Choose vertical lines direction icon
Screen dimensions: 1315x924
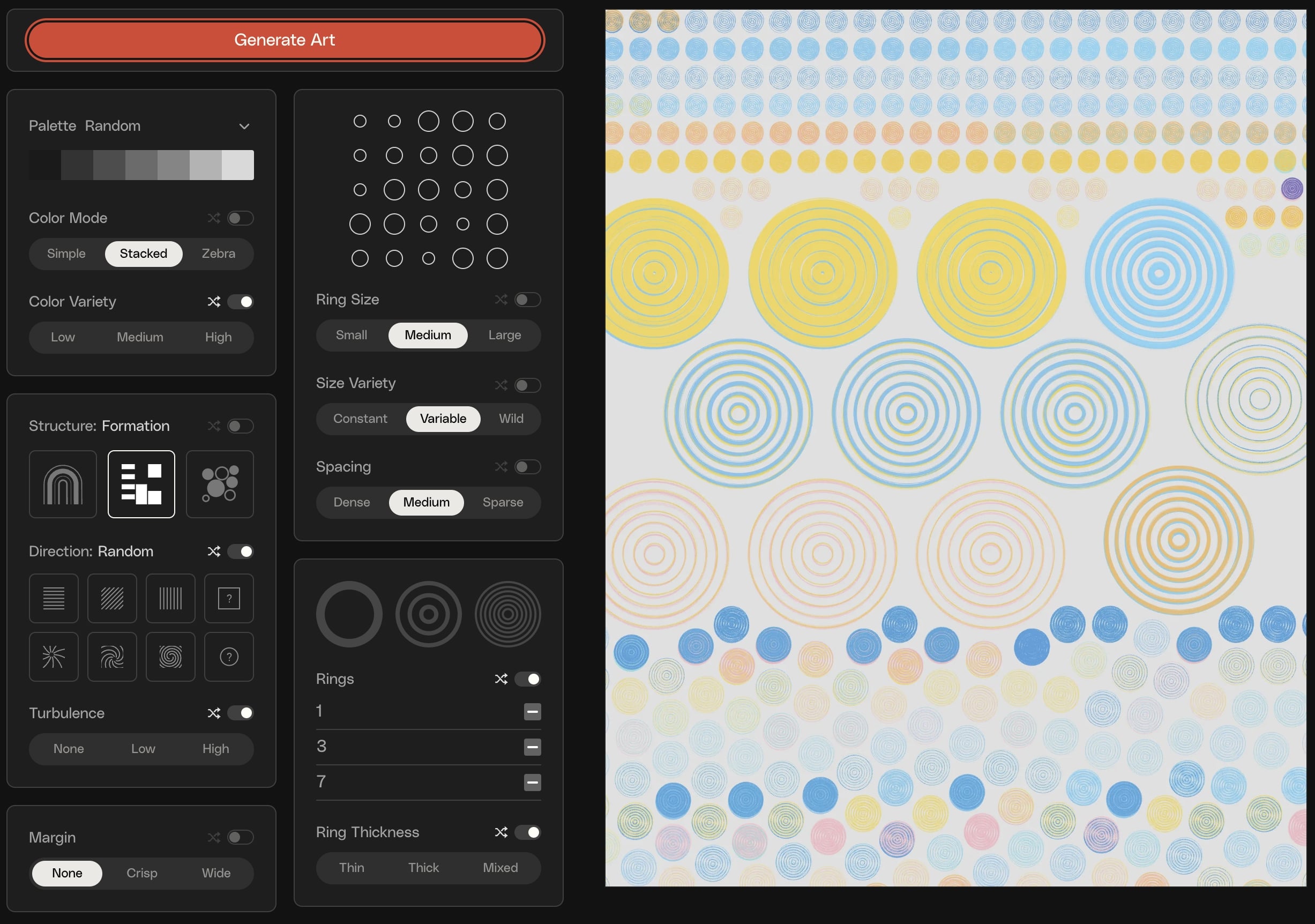[x=171, y=598]
